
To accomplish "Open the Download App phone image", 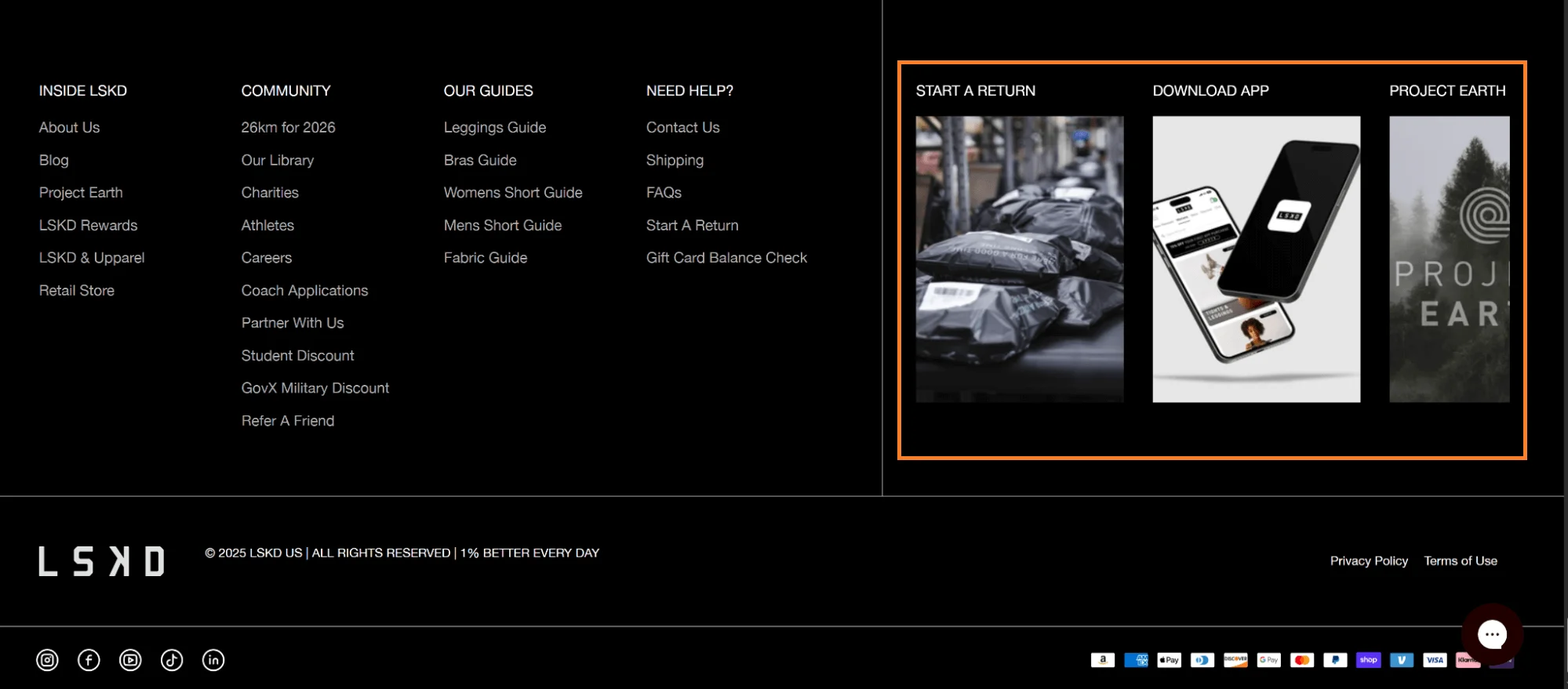I will pos(1257,259).
